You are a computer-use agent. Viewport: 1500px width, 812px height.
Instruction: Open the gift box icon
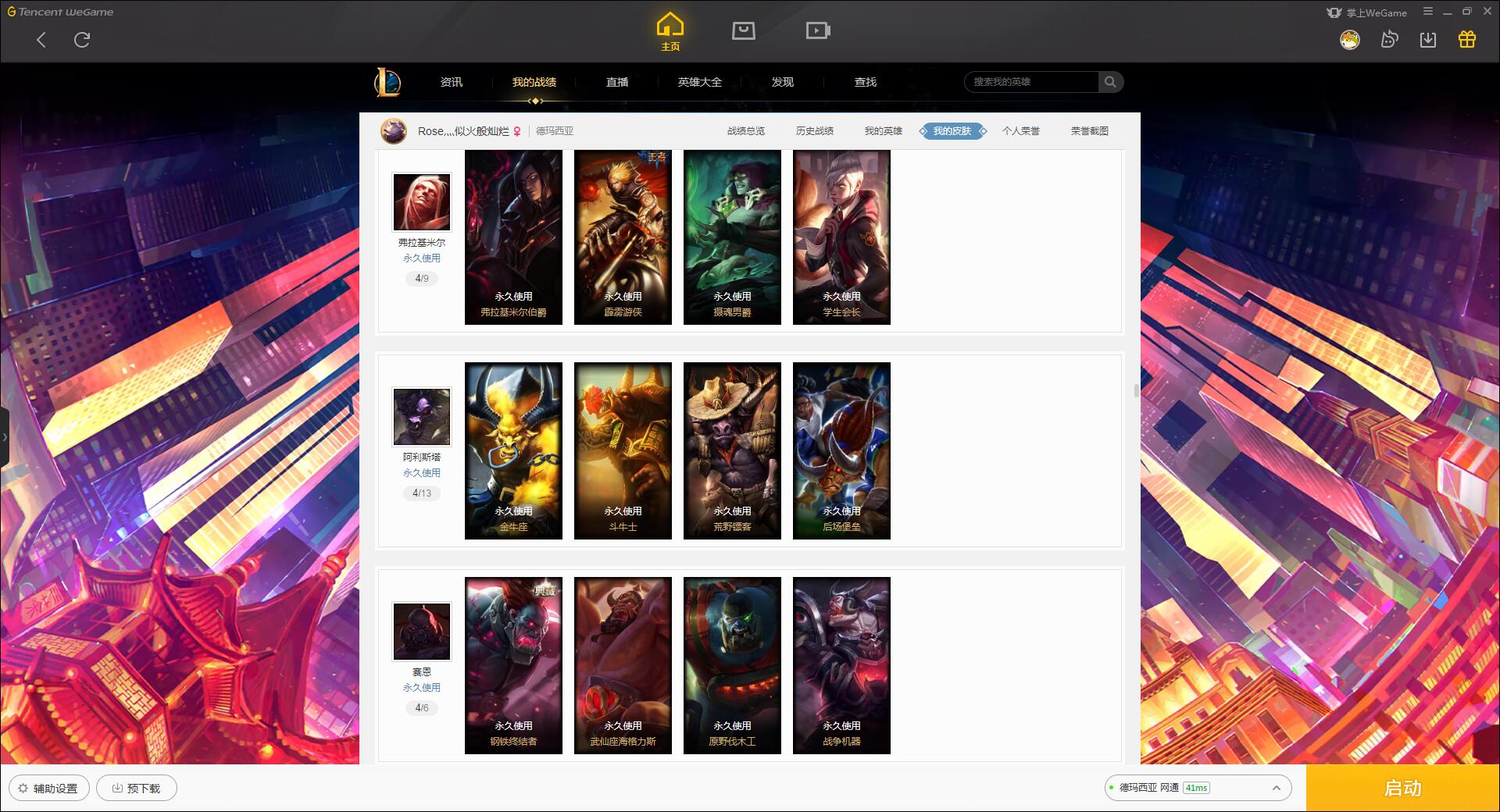[x=1467, y=39]
